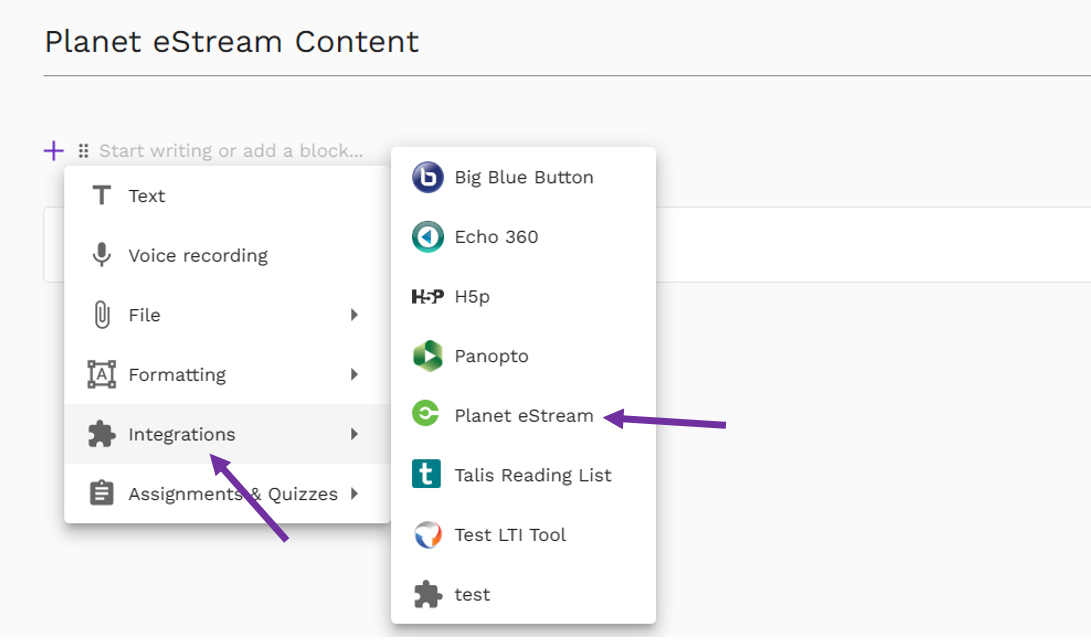Screen dimensions: 1091x643
Task: Open the Formatting menu entry
Action: click(x=228, y=374)
